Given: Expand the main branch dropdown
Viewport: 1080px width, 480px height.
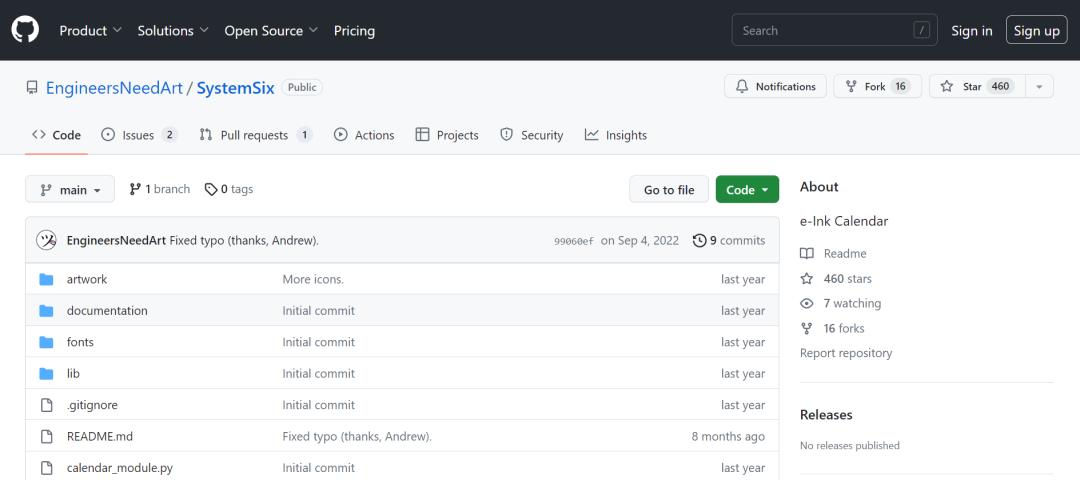Looking at the screenshot, I should (70, 189).
